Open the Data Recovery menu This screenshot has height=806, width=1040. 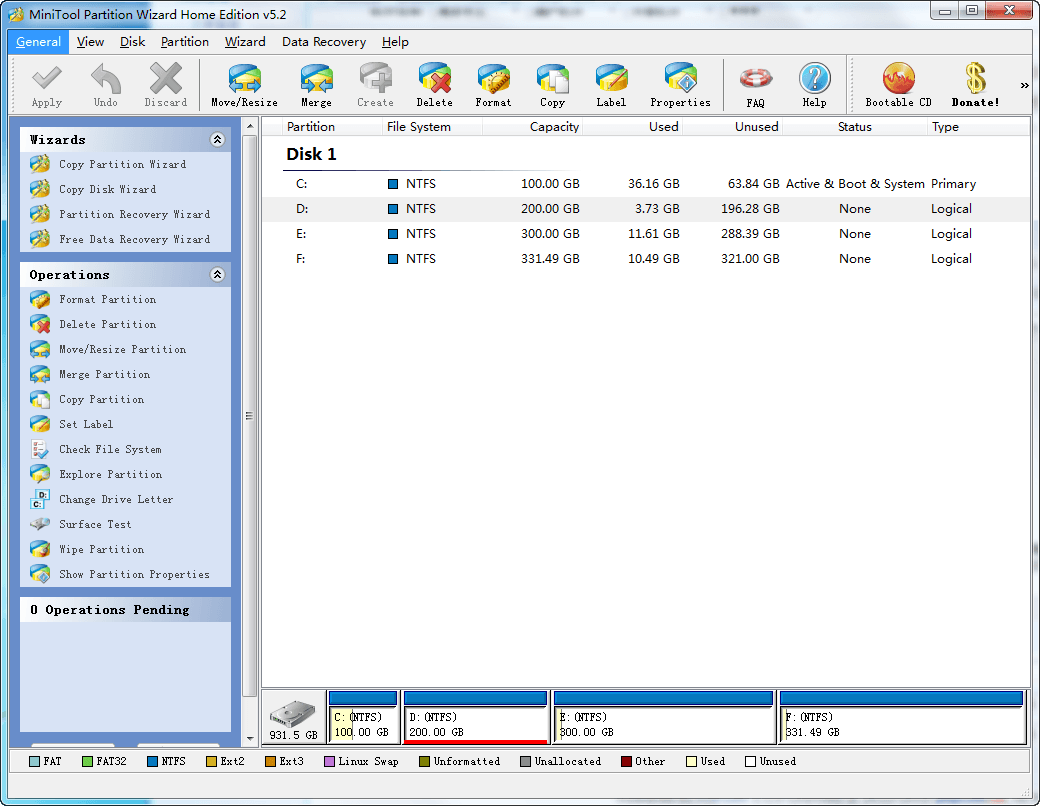pyautogui.click(x=324, y=42)
